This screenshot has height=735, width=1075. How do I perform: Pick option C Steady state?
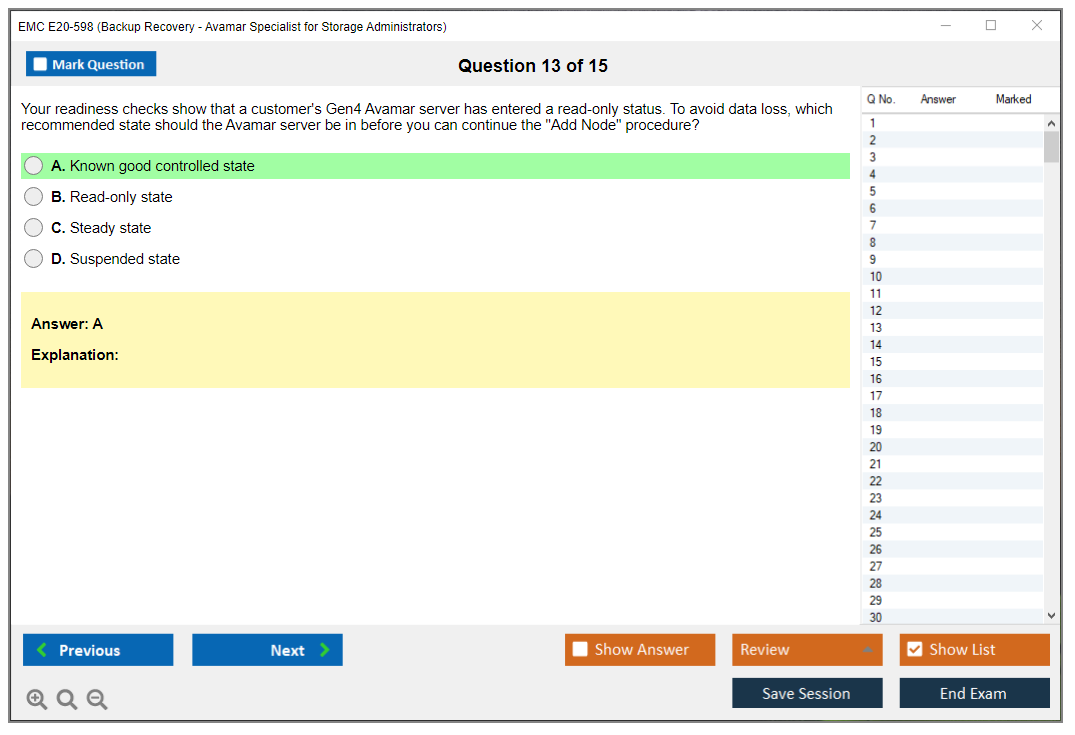tap(34, 228)
